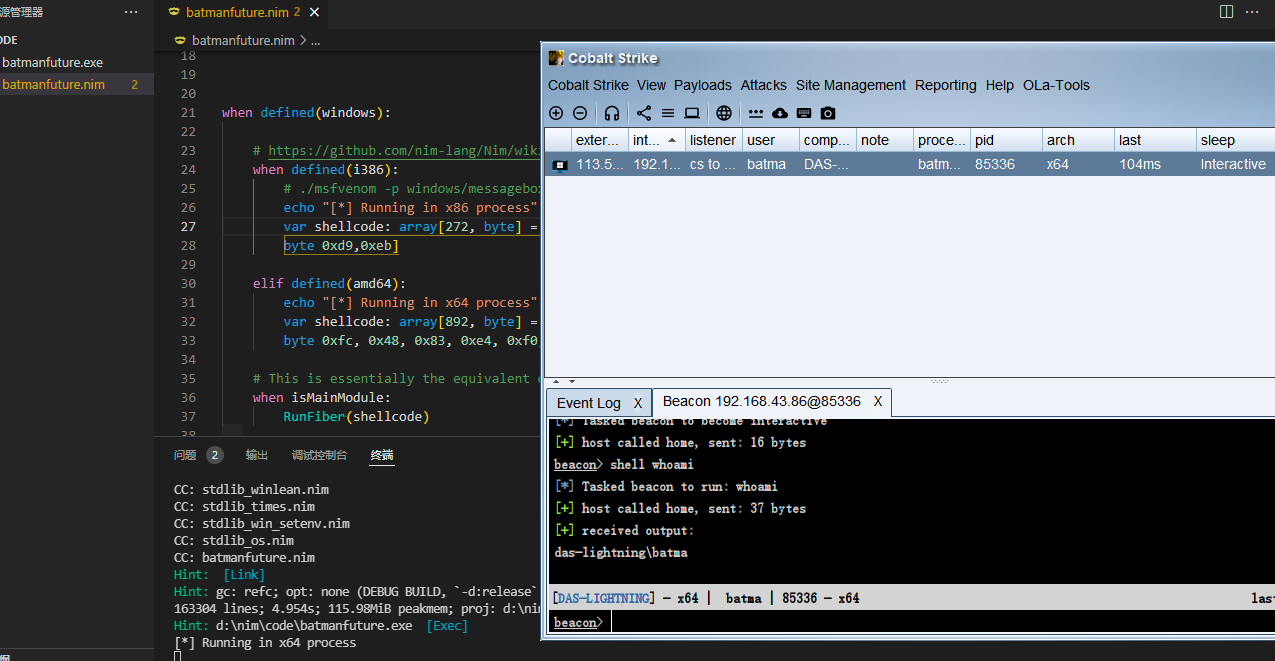Viewport: 1275px width, 661px height.
Task: Open the Cobalt Strike menu
Action: point(588,85)
